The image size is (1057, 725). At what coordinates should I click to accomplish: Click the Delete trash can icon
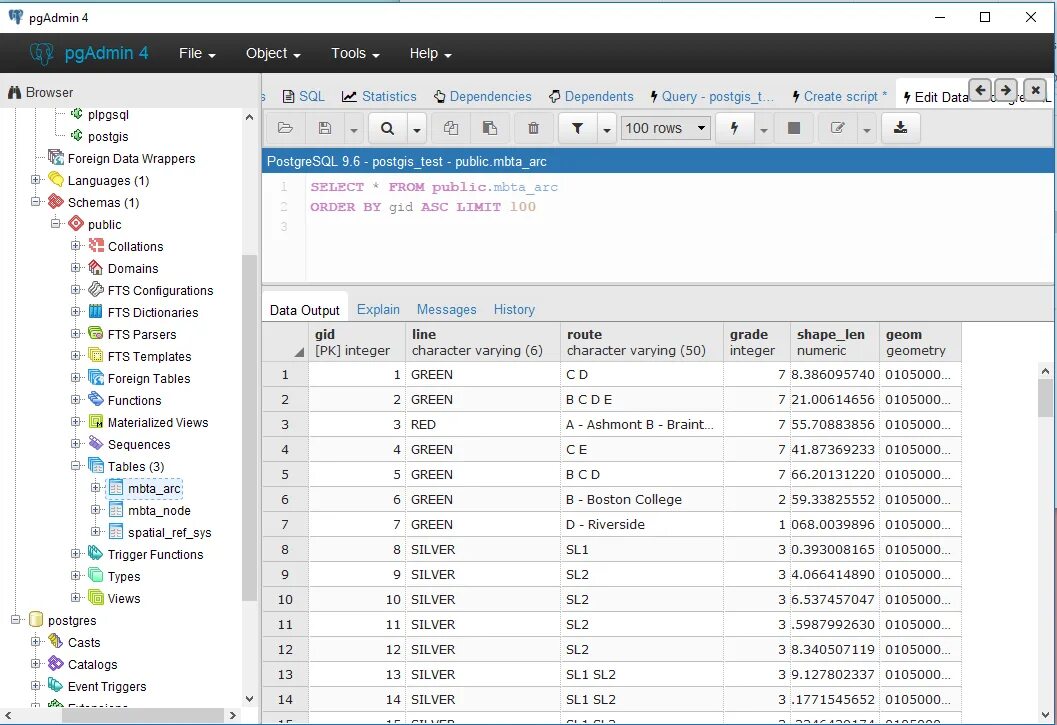533,128
